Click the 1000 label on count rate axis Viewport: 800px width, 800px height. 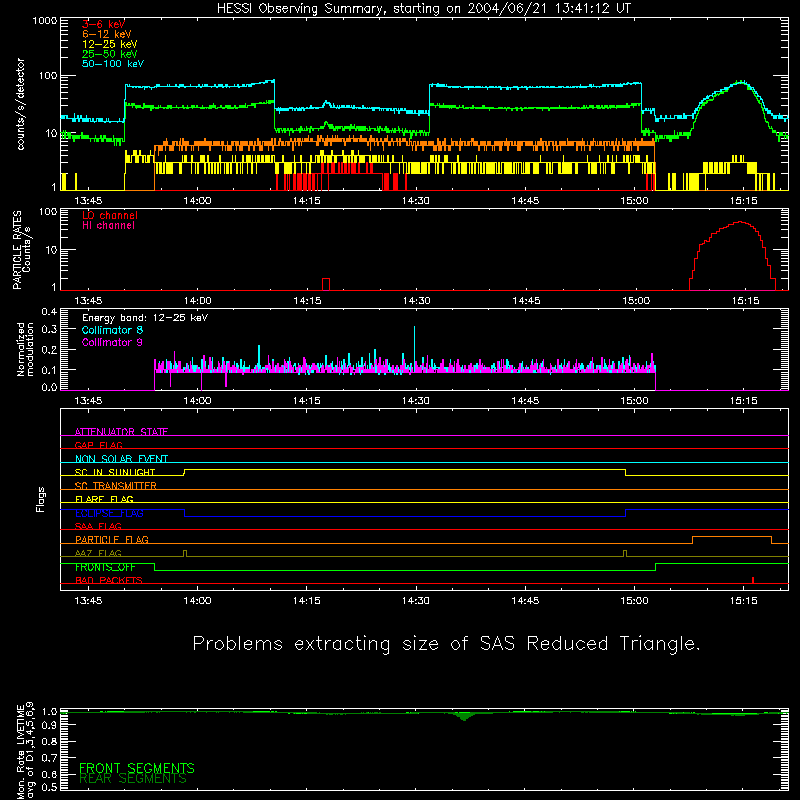pyautogui.click(x=44, y=21)
